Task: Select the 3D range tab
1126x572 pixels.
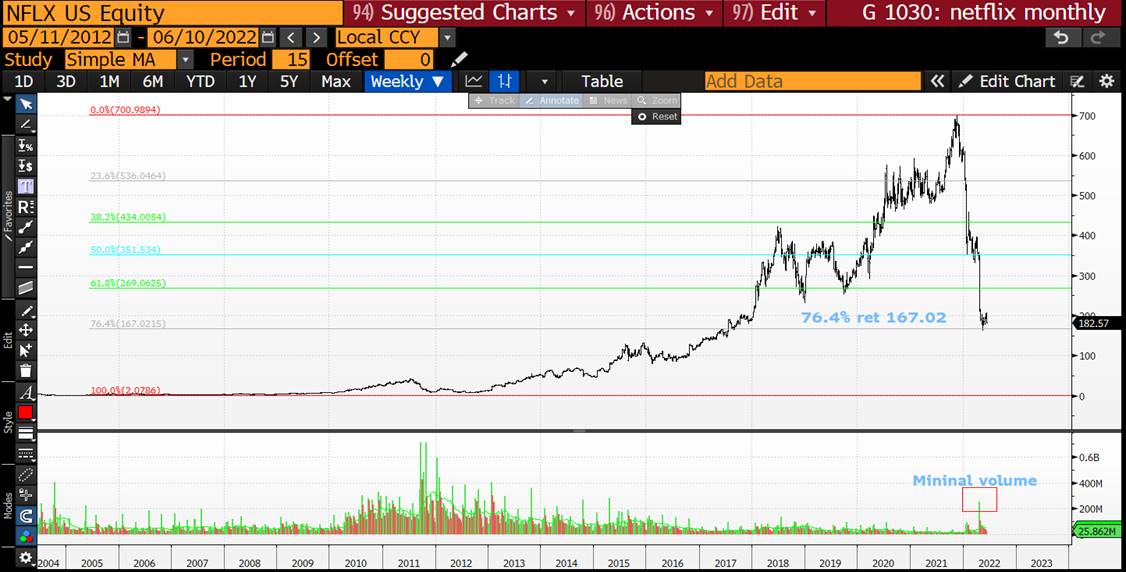Action: tap(66, 82)
